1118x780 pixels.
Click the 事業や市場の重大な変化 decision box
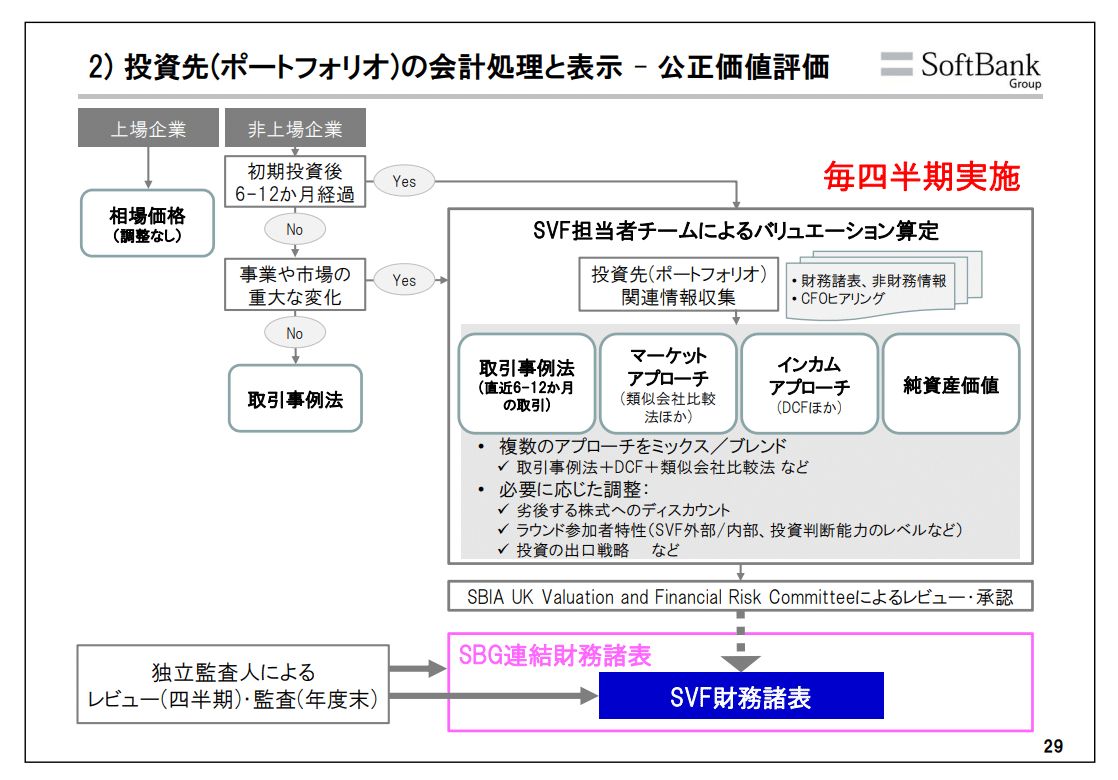(295, 284)
